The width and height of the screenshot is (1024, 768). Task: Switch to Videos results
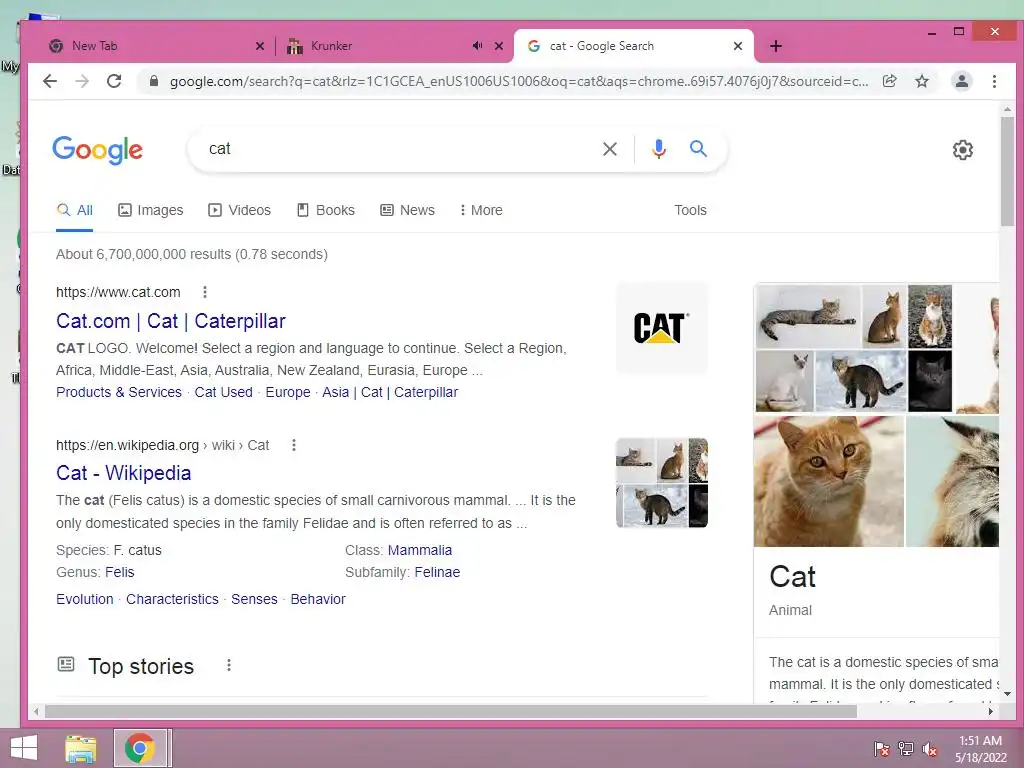(x=239, y=210)
